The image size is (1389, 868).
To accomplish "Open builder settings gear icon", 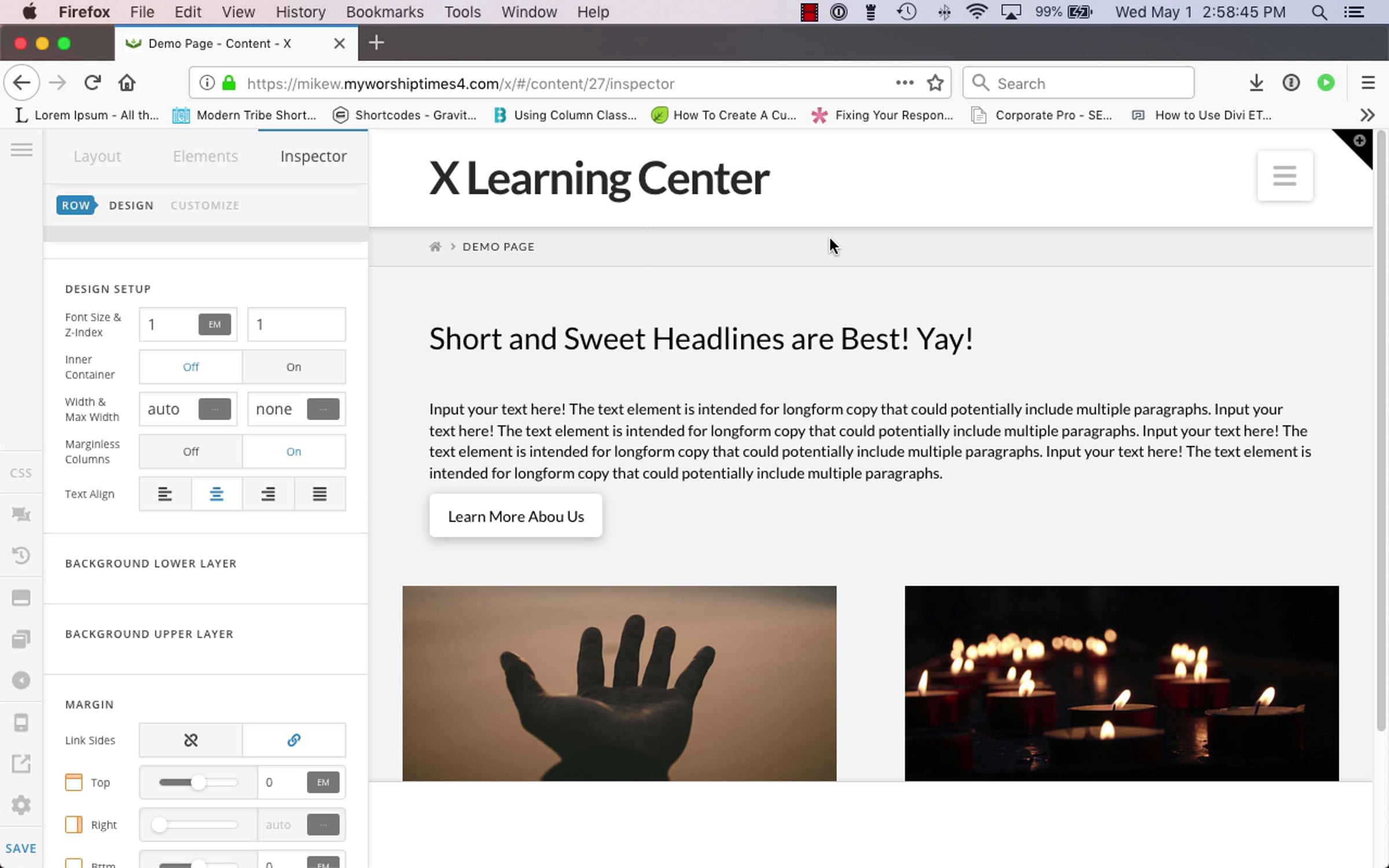I will click(21, 805).
